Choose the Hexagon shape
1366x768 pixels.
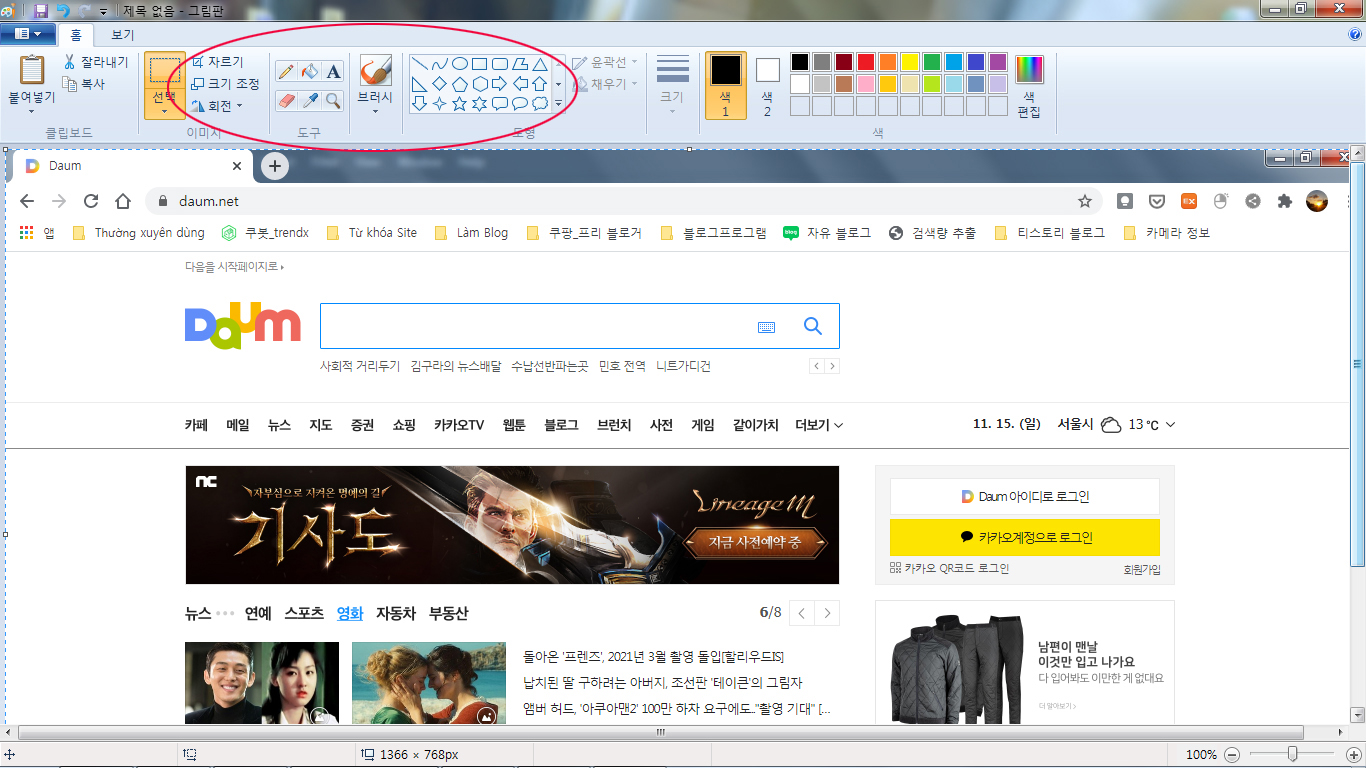coord(479,83)
